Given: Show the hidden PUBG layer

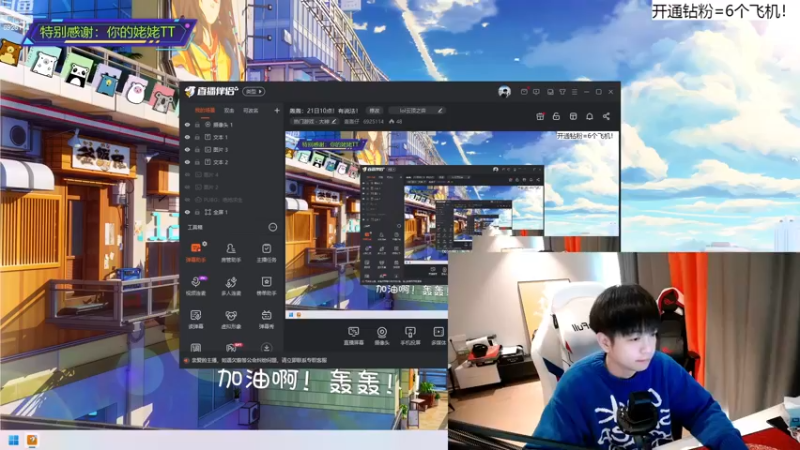Looking at the screenshot, I should (x=187, y=199).
